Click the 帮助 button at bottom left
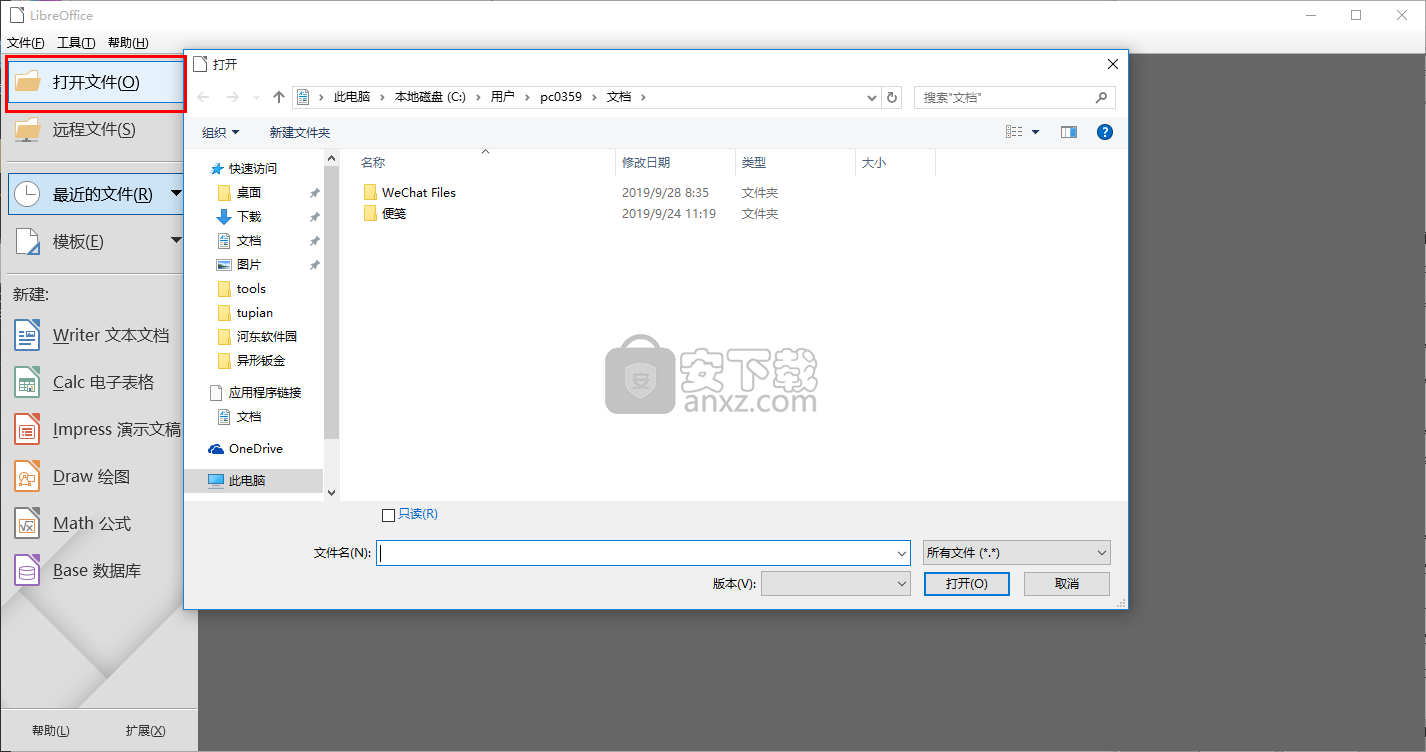Screen dimensions: 1426x752 50,731
